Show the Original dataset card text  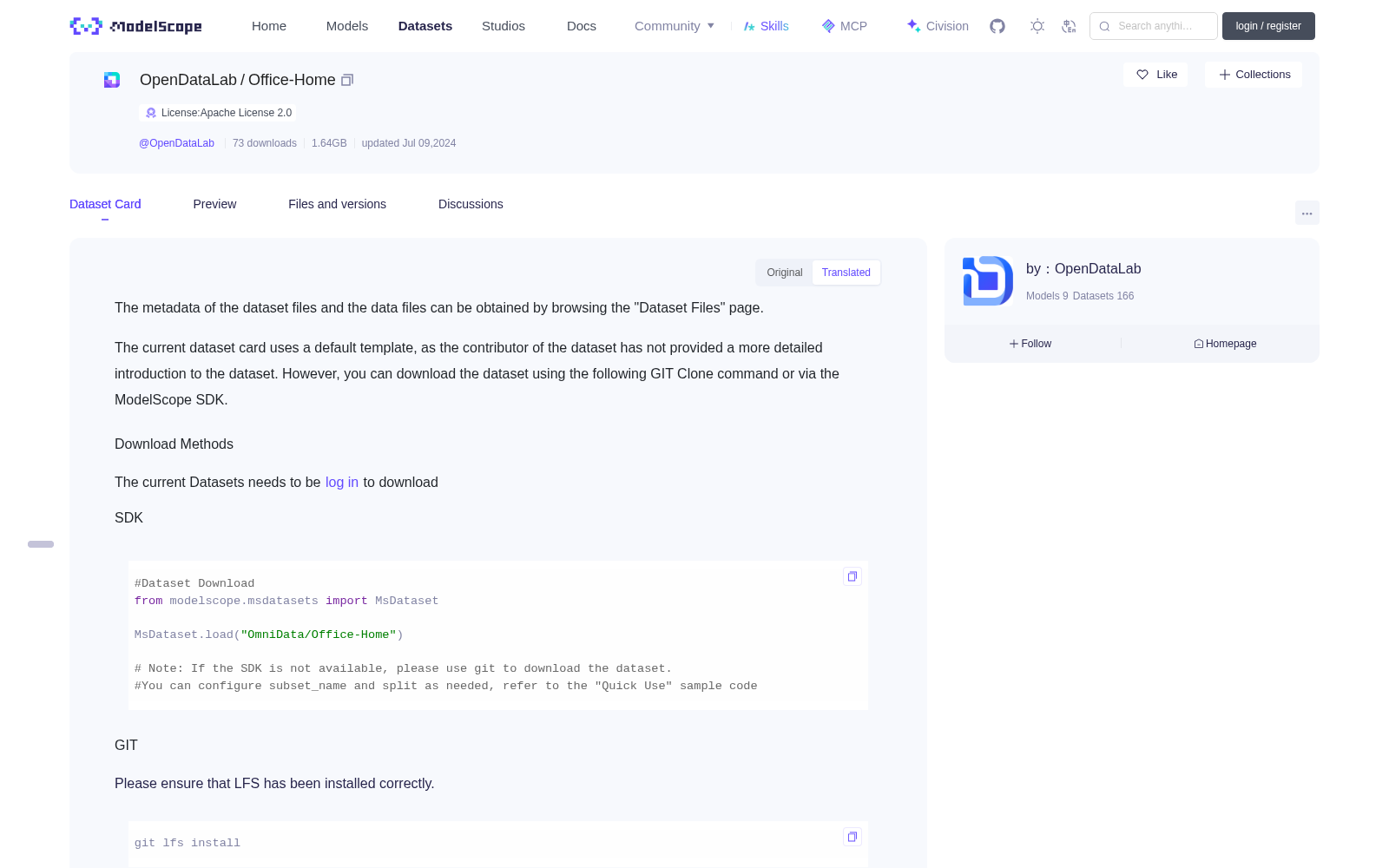point(785,273)
